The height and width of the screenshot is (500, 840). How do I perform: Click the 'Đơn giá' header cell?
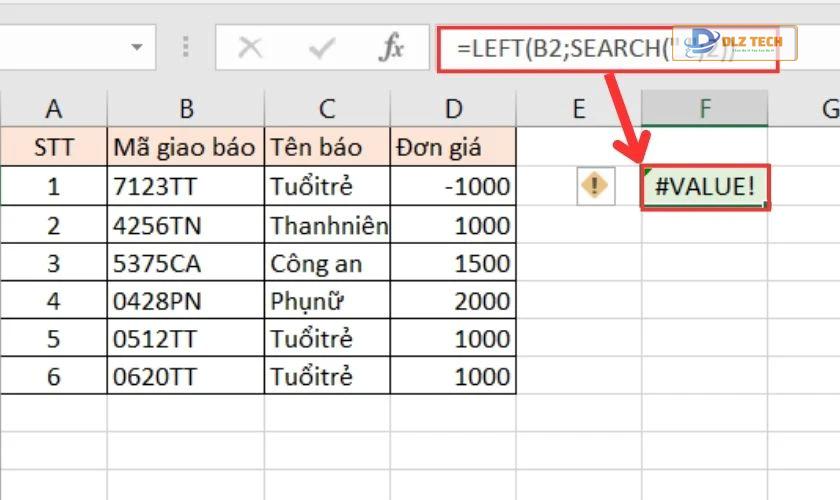(453, 147)
